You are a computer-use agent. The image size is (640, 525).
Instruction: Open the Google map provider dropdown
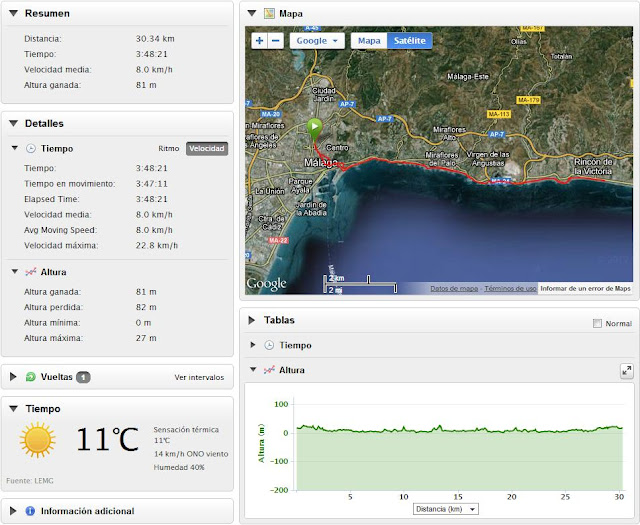tap(317, 41)
